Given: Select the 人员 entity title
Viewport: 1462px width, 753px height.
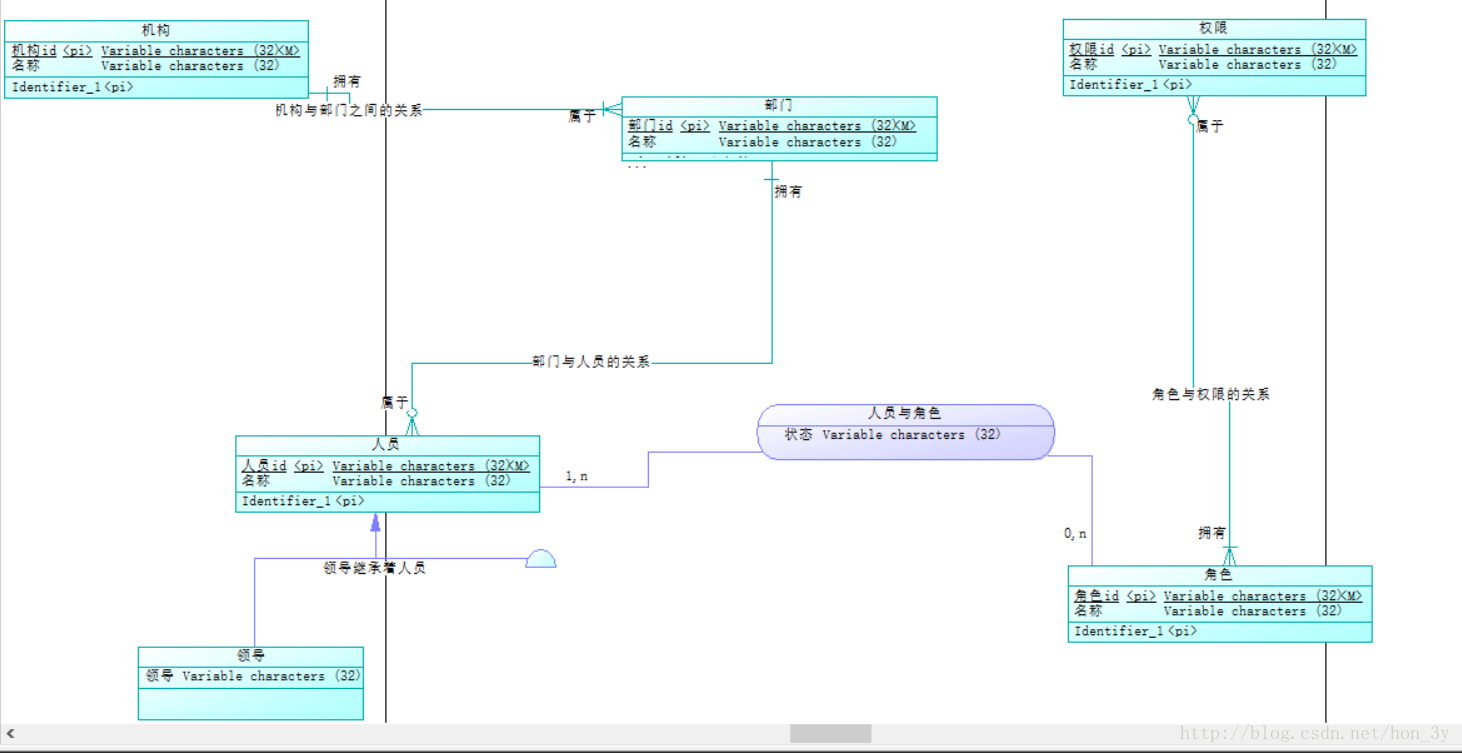Looking at the screenshot, I should point(386,444).
